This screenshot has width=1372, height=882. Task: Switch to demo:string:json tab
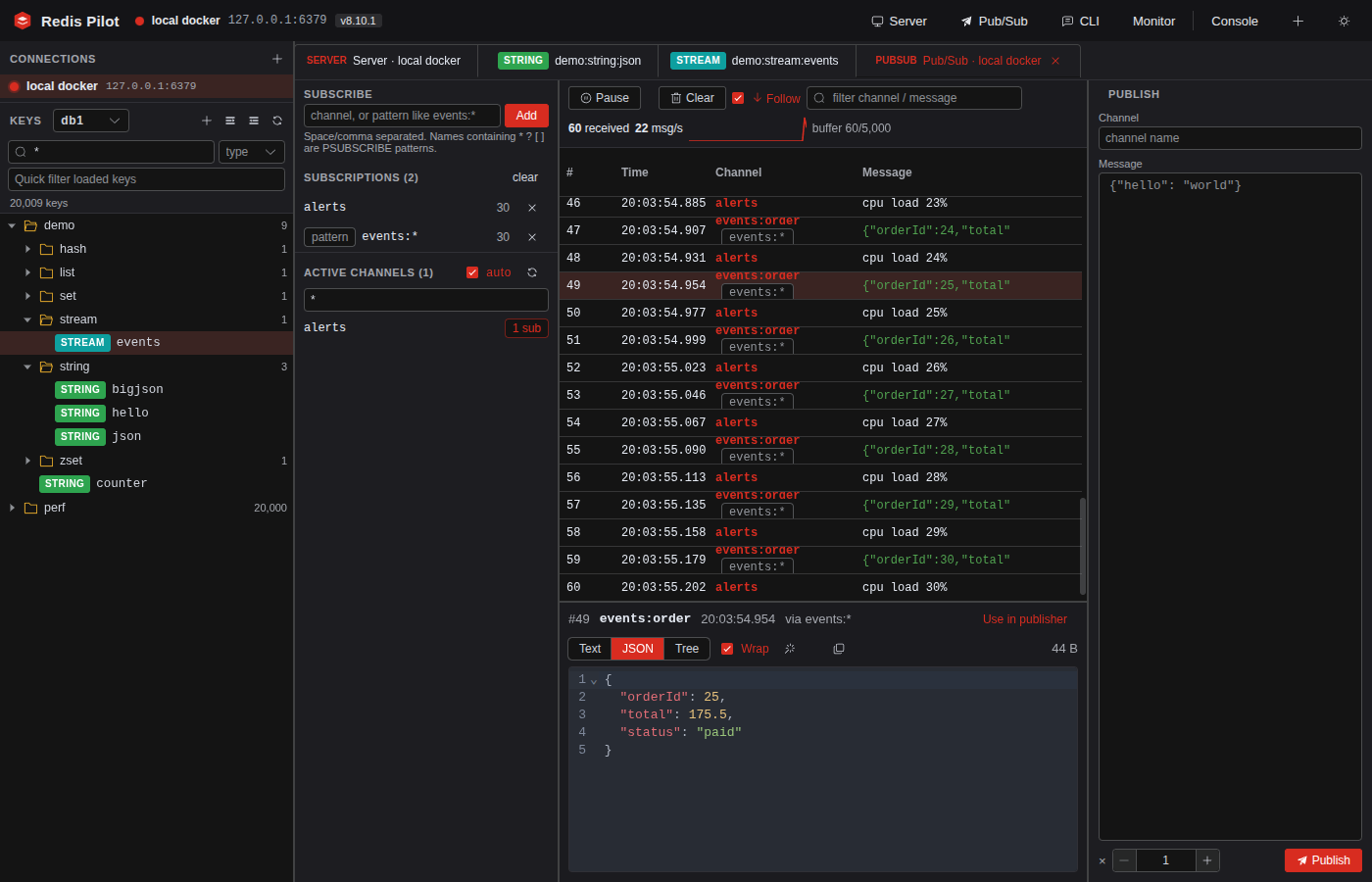coord(568,61)
